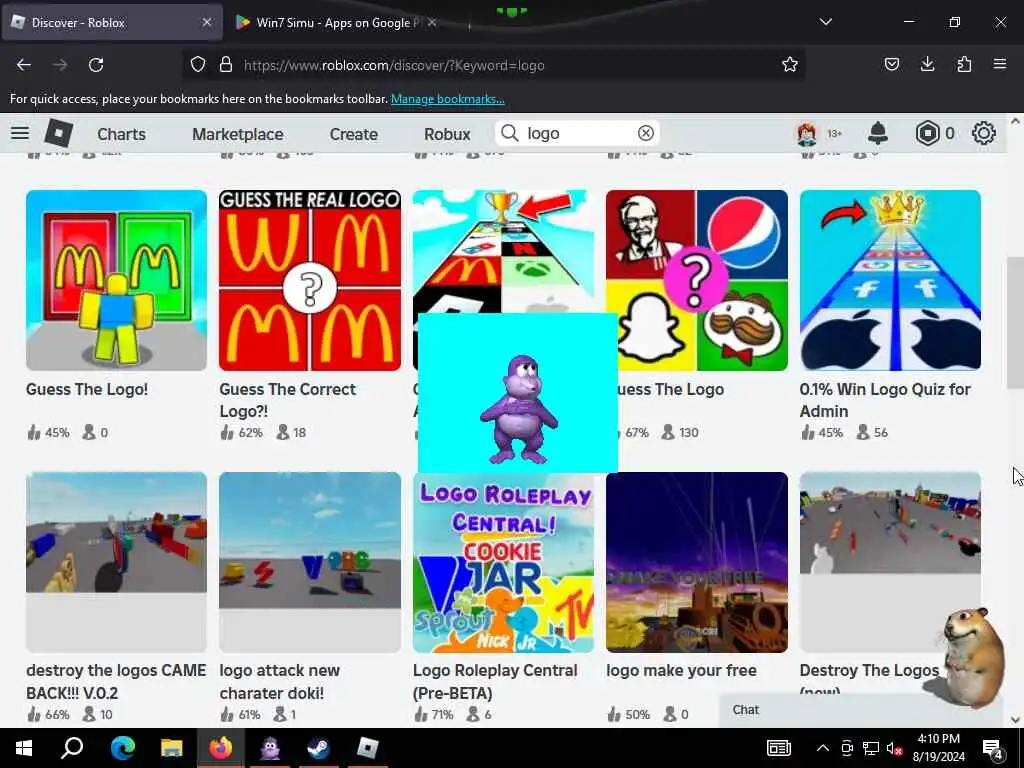Screen dimensions: 1024x768
Task: Open File Explorer from taskbar
Action: click(172, 748)
